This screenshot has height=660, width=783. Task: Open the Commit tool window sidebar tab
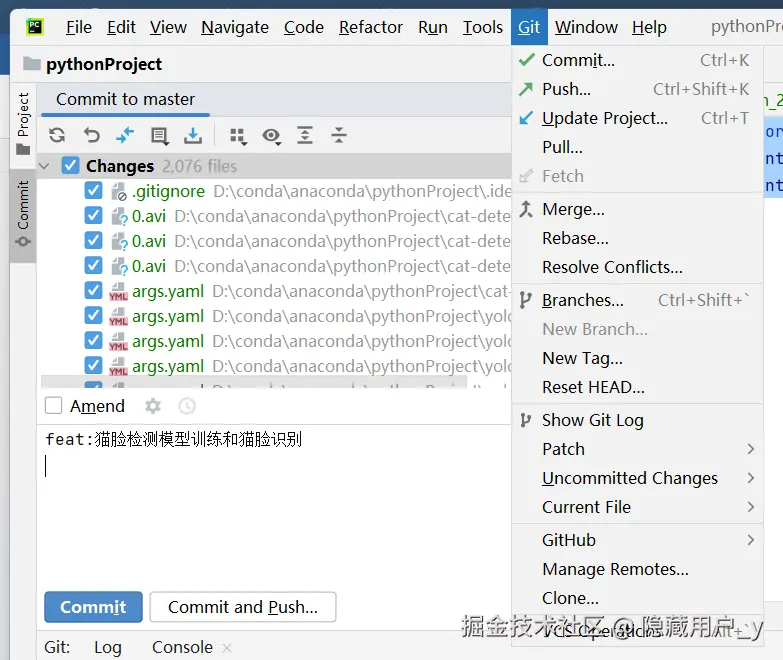(23, 214)
